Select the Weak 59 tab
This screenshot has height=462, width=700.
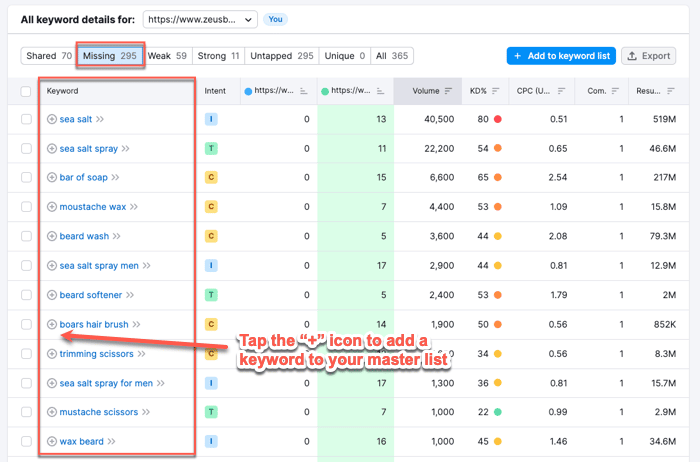tap(167, 56)
